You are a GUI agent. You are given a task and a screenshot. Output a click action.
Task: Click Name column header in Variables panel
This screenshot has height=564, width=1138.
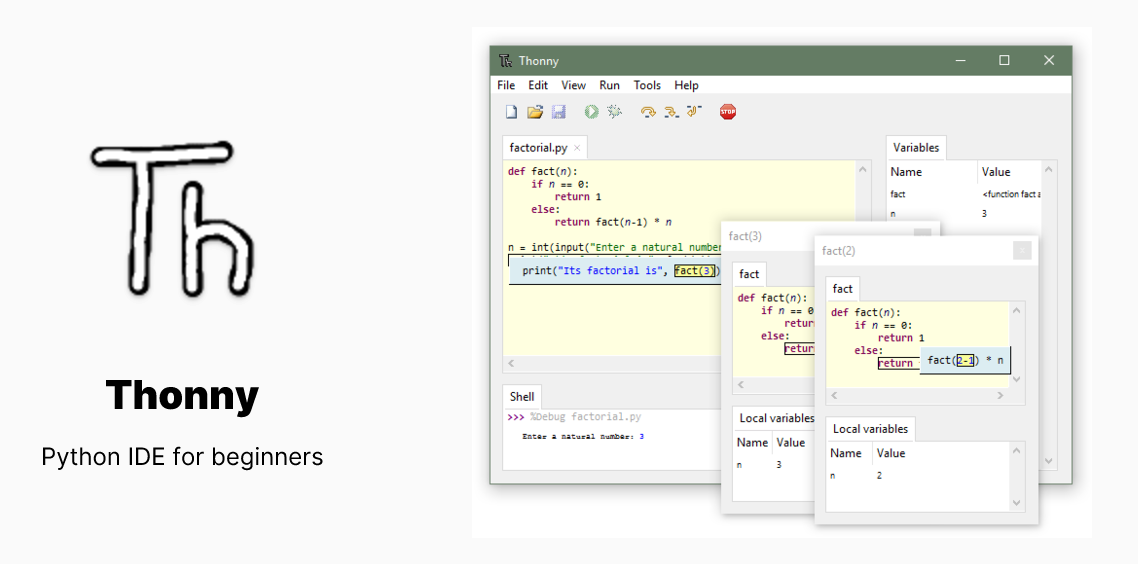coord(906,172)
